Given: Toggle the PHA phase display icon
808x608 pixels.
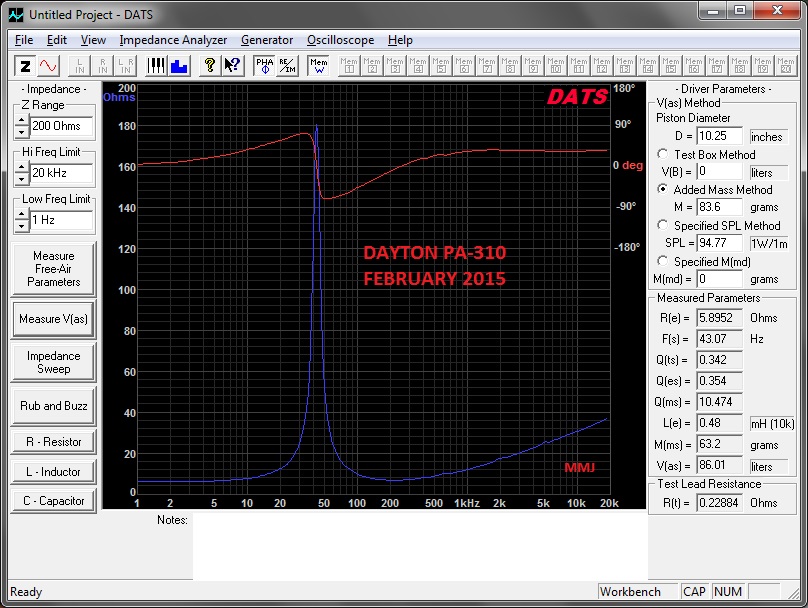Looking at the screenshot, I should coord(264,65).
